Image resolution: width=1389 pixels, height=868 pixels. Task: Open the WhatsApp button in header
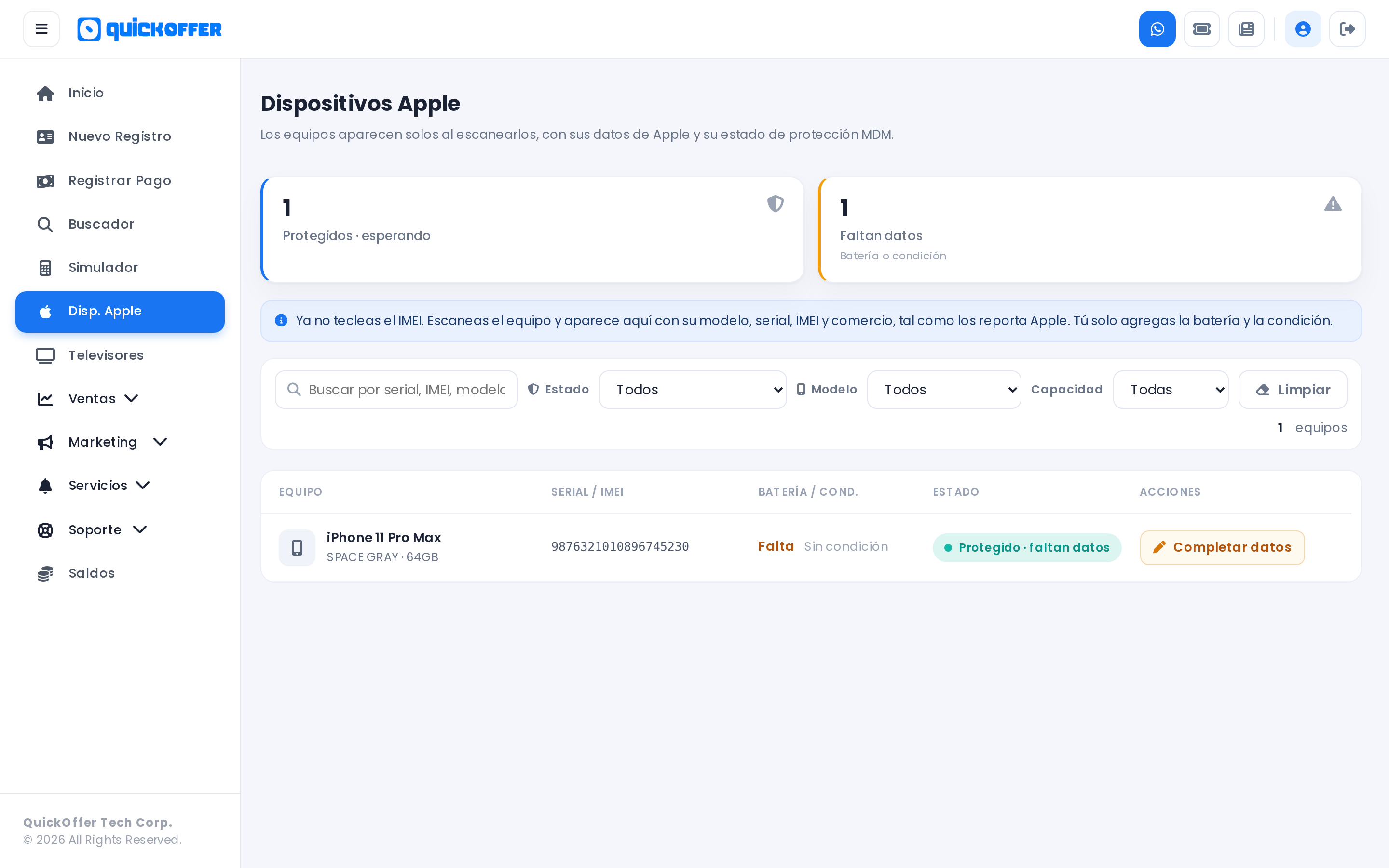[x=1157, y=29]
